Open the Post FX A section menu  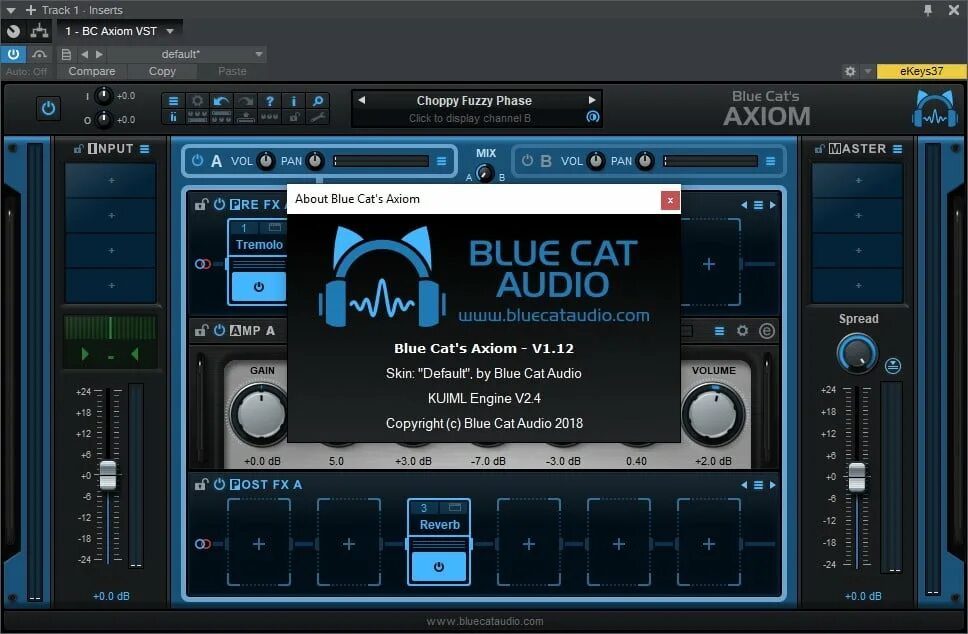(758, 485)
